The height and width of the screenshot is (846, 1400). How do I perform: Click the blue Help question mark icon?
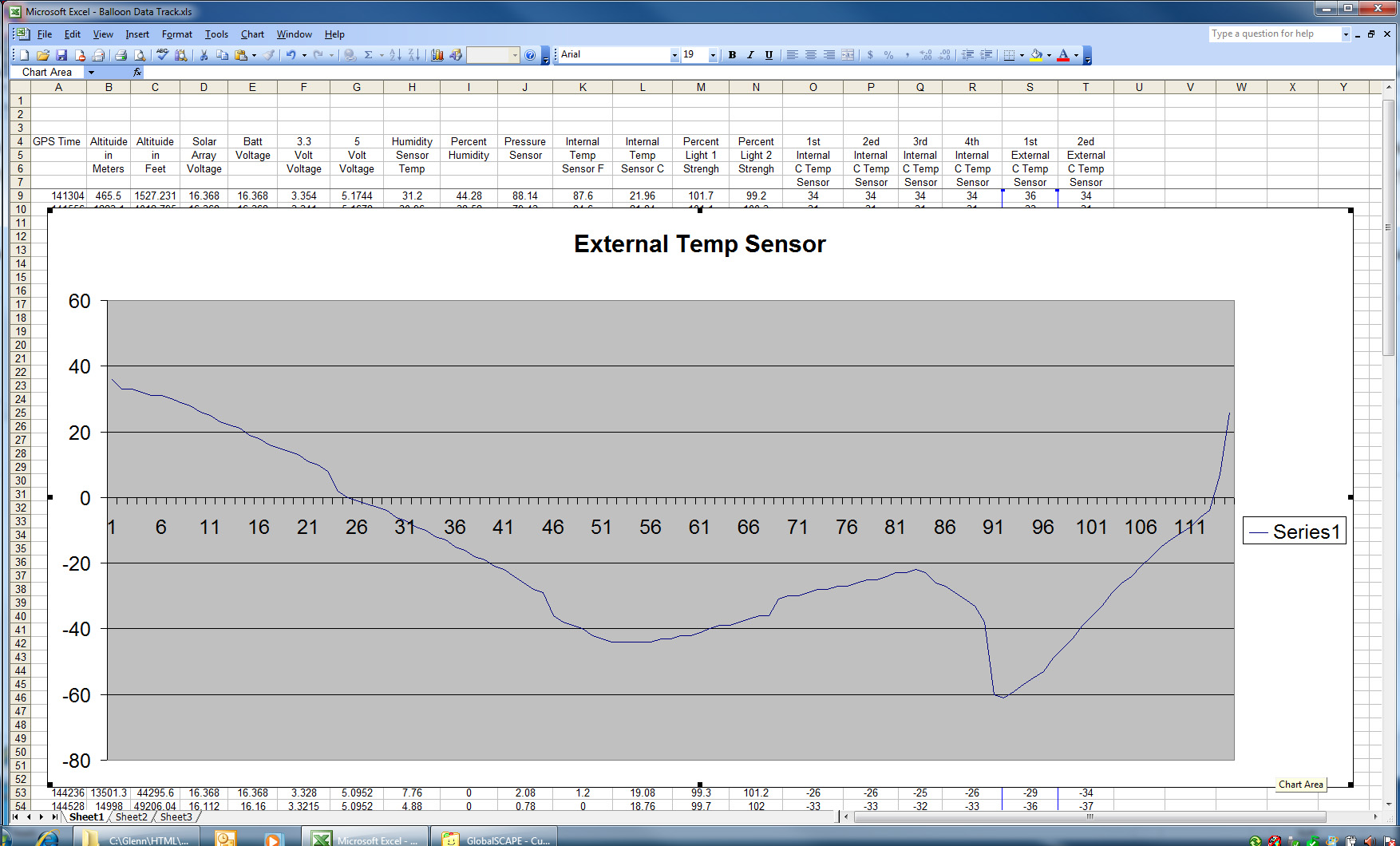pos(530,55)
